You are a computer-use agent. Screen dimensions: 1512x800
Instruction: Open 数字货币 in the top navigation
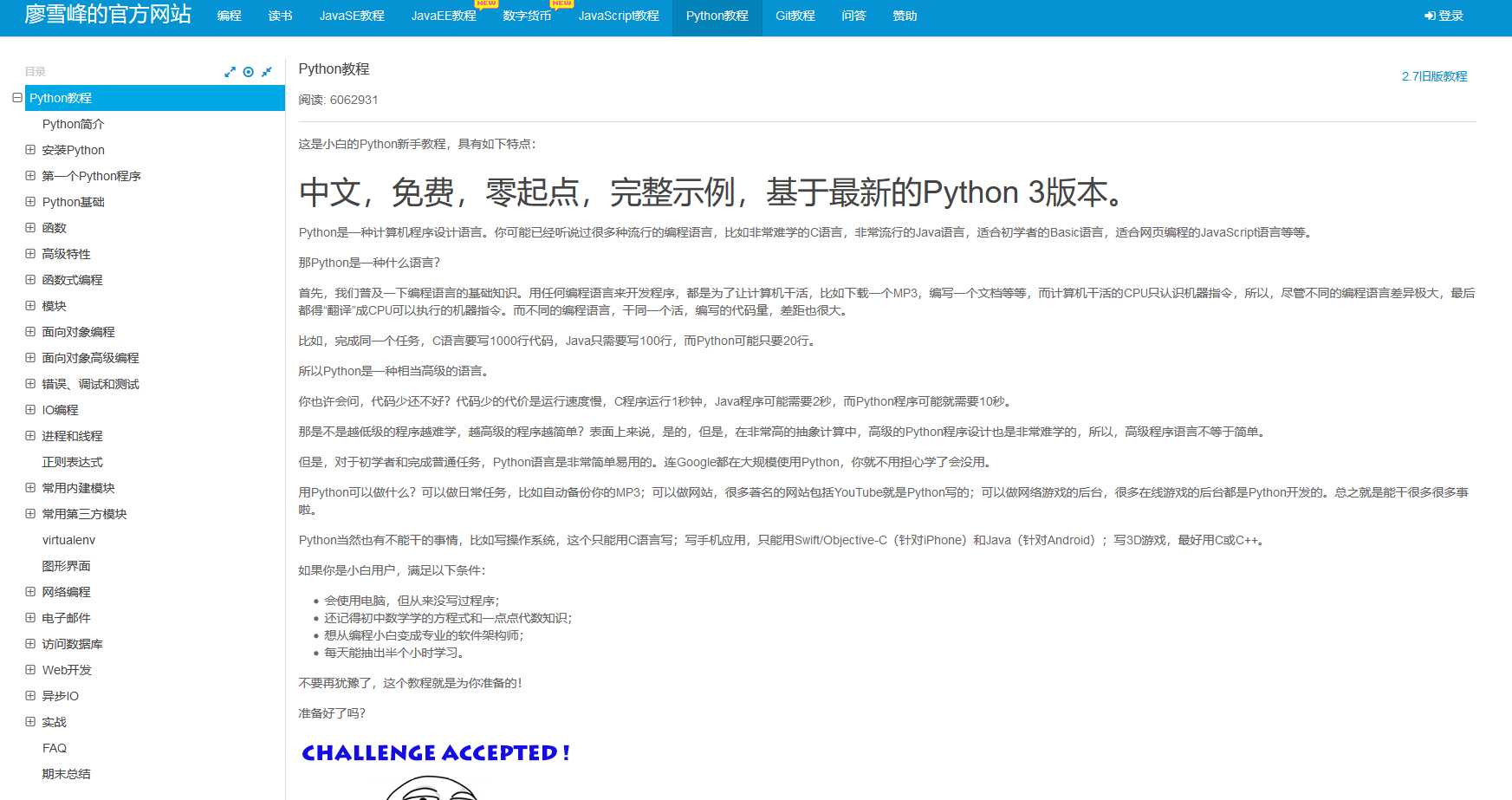527,16
